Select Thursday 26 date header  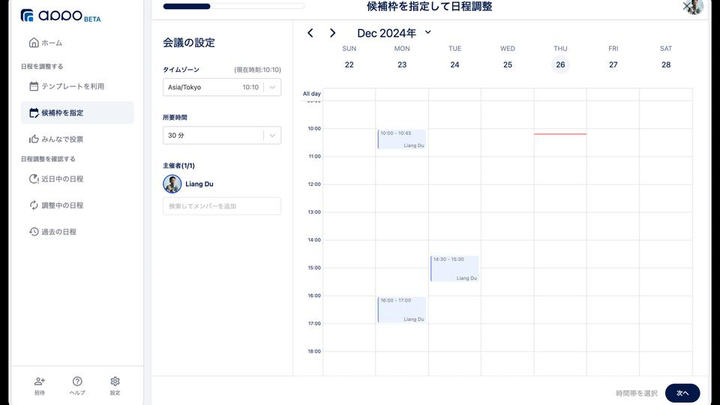(x=560, y=65)
